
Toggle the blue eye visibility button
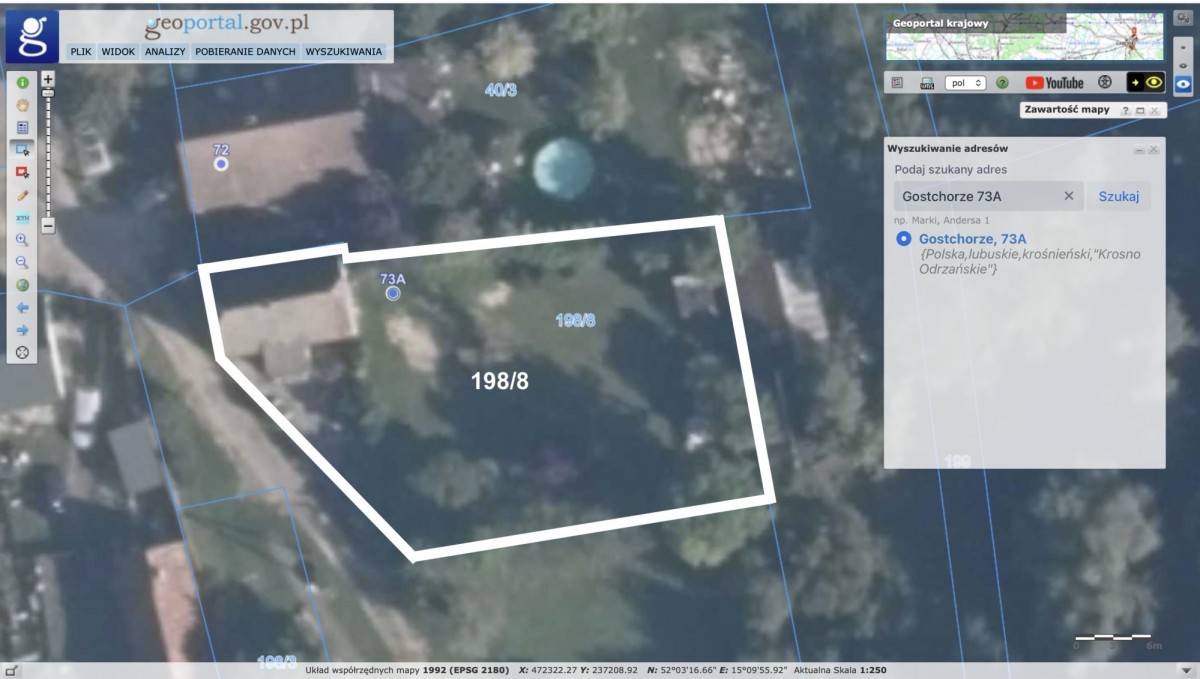pos(1183,84)
